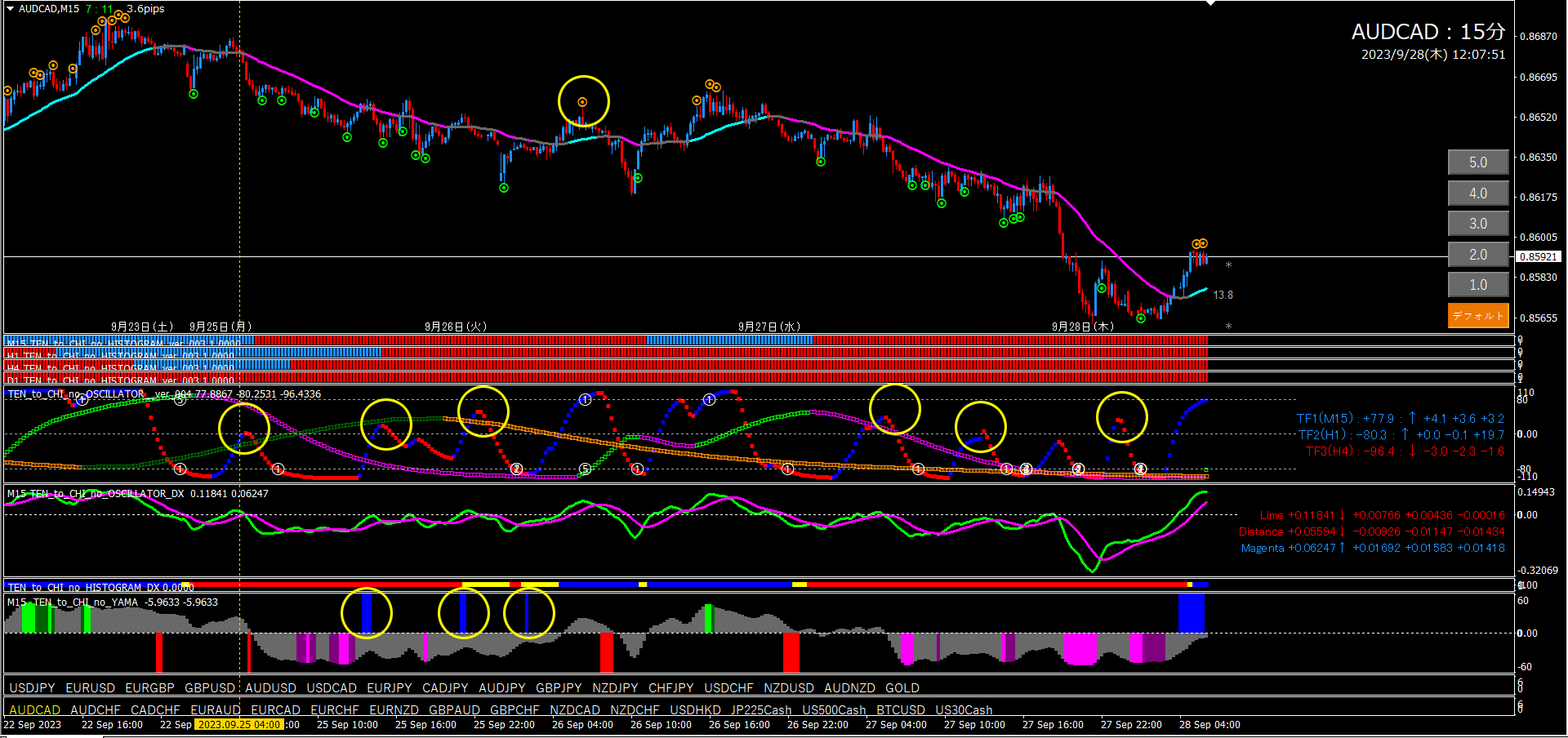
Task: Switch chart to JP225Cash symbol
Action: point(761,710)
